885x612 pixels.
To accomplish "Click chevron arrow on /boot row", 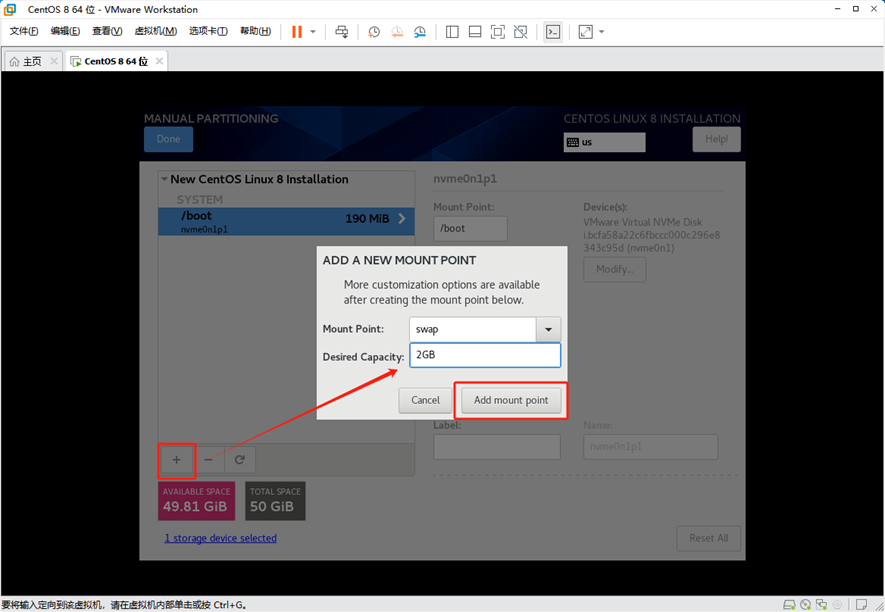I will (x=402, y=218).
